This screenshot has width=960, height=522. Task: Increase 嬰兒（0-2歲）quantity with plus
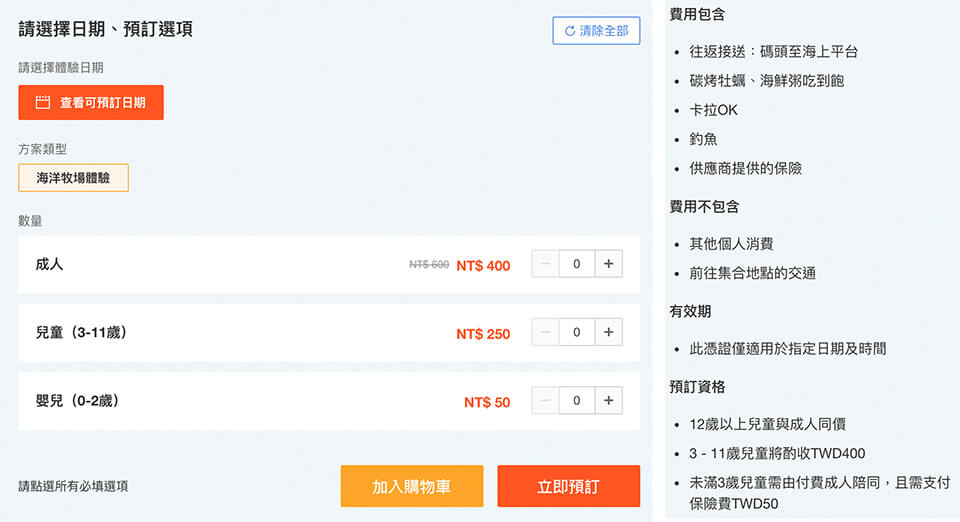(x=609, y=400)
